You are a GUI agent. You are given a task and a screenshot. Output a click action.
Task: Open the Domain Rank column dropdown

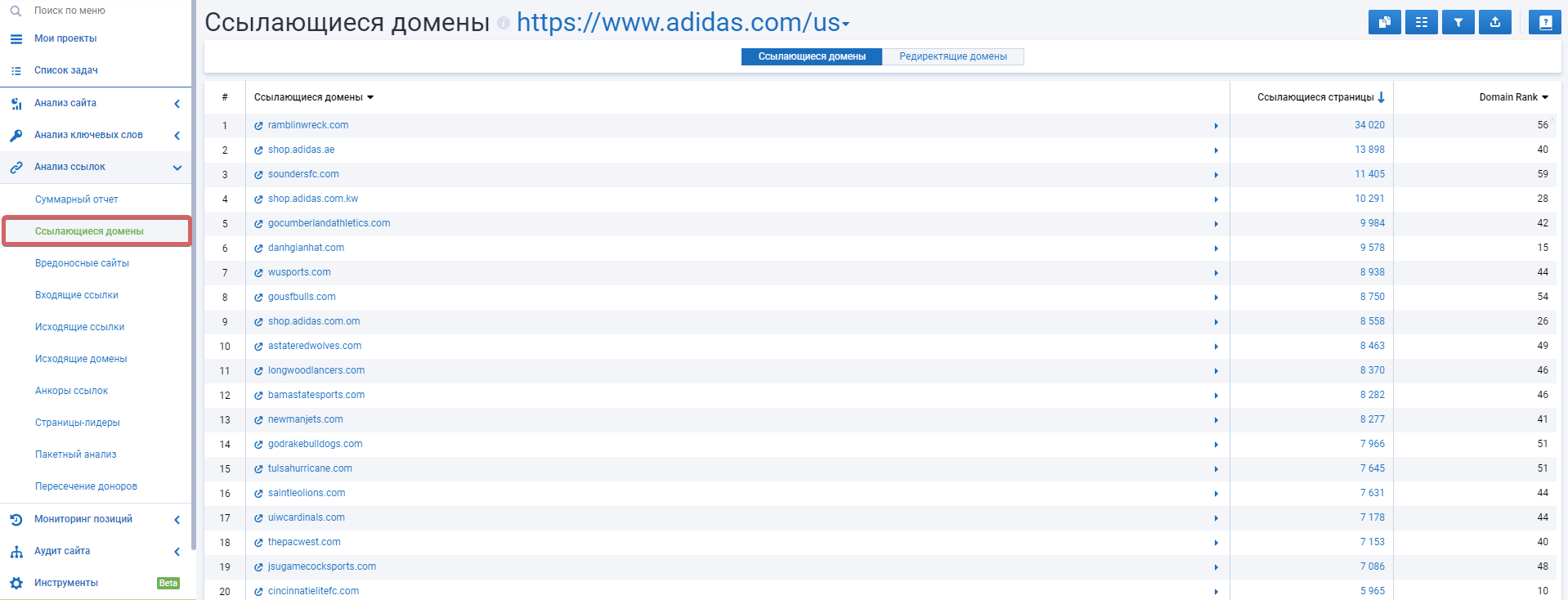tap(1545, 97)
